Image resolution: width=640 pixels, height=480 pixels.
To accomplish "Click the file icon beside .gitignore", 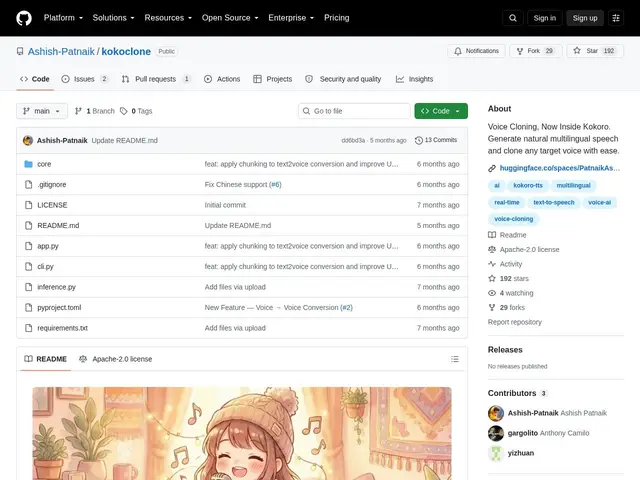I will coord(28,184).
